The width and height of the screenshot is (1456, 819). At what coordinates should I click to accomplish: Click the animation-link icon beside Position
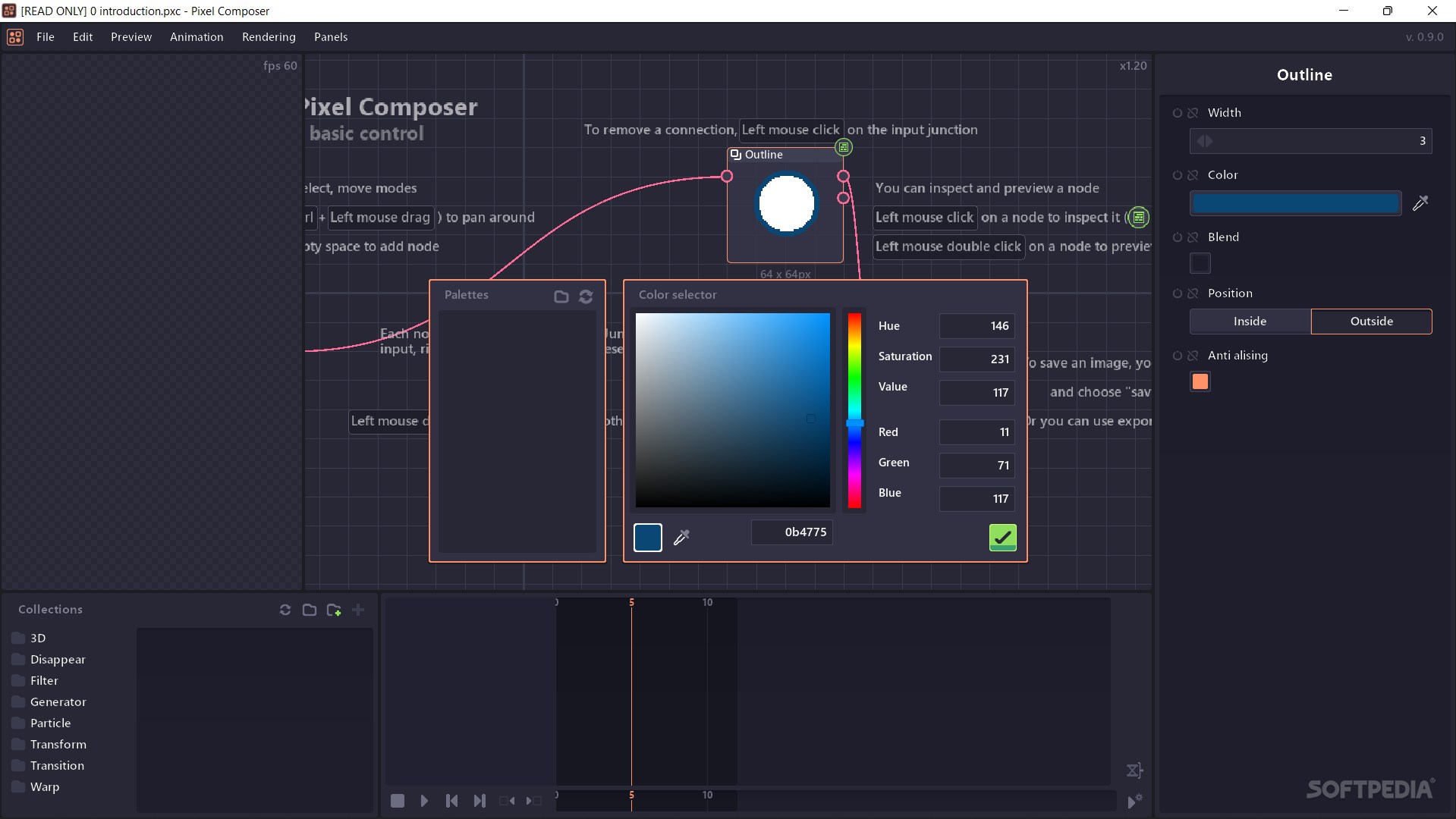tap(1193, 293)
